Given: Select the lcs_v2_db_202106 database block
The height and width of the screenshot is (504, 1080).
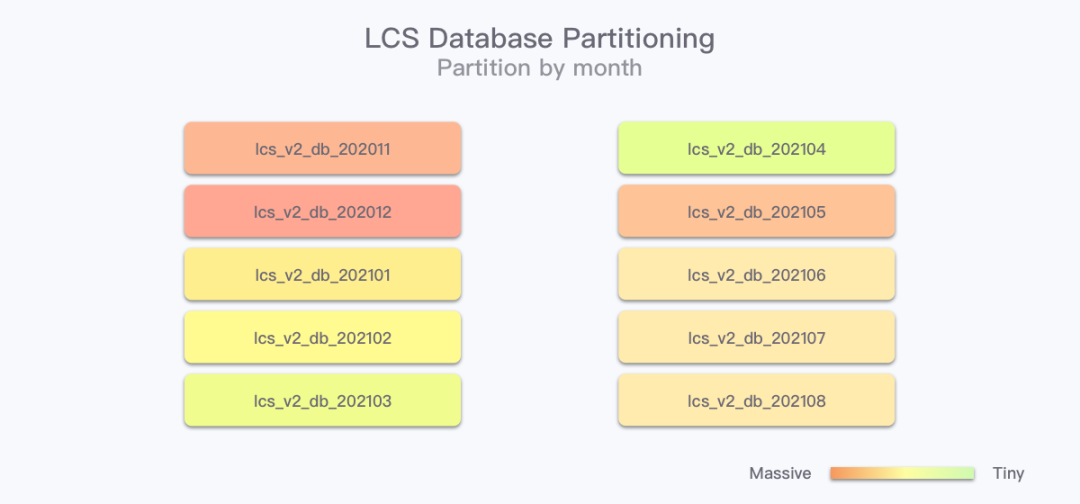Looking at the screenshot, I should [x=756, y=275].
